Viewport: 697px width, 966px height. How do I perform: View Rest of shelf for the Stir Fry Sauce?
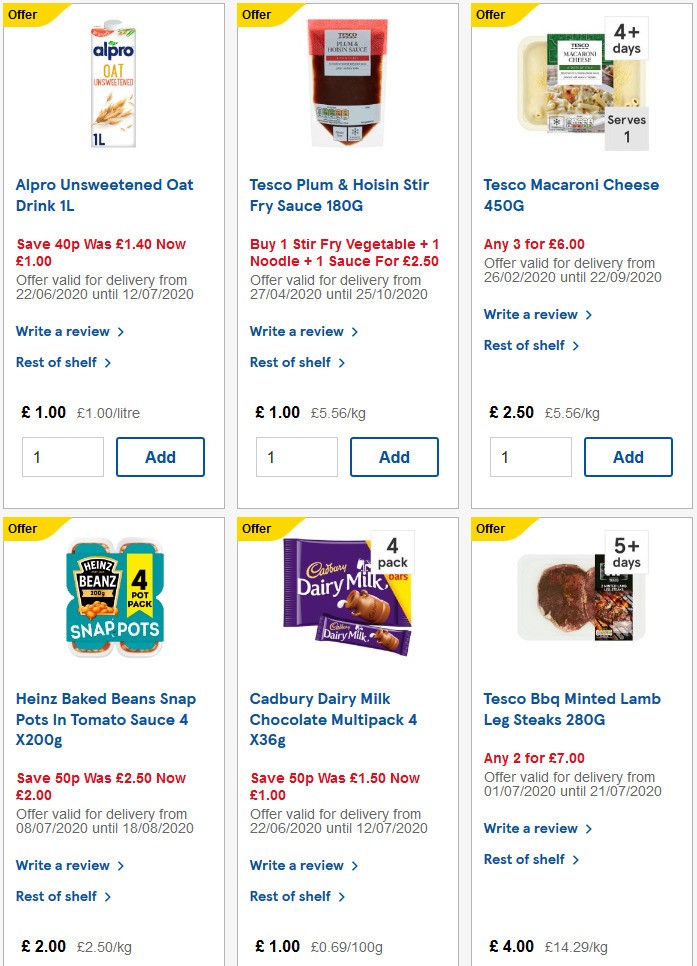291,363
